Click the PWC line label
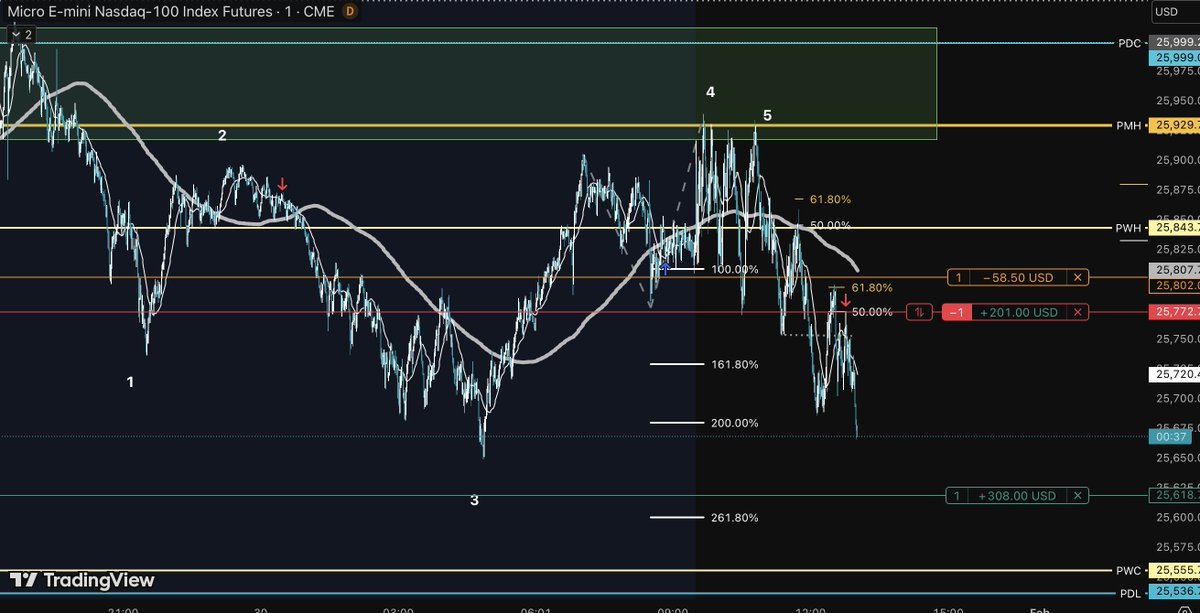 (1129, 570)
